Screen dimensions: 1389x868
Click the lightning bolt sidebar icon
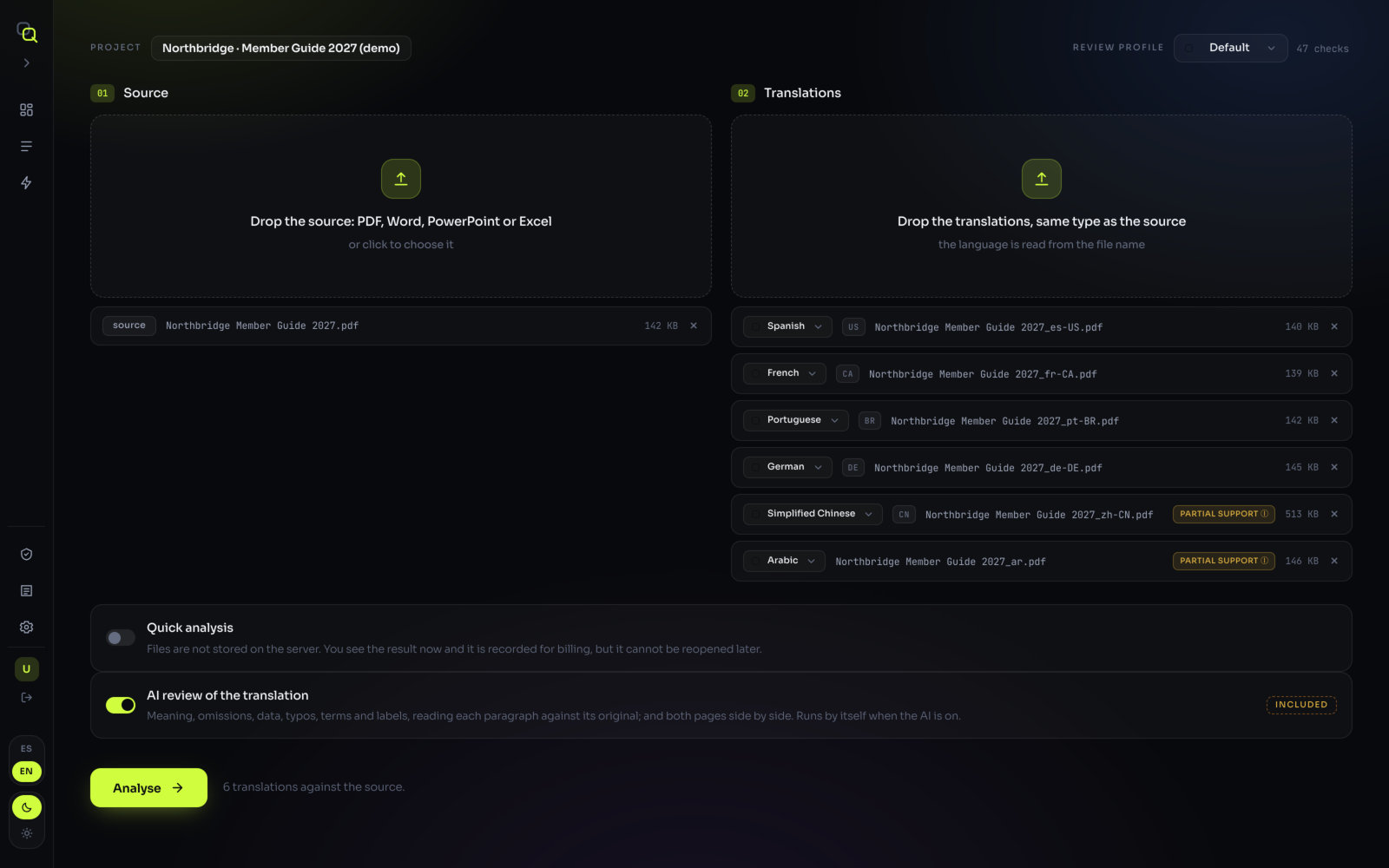26,183
